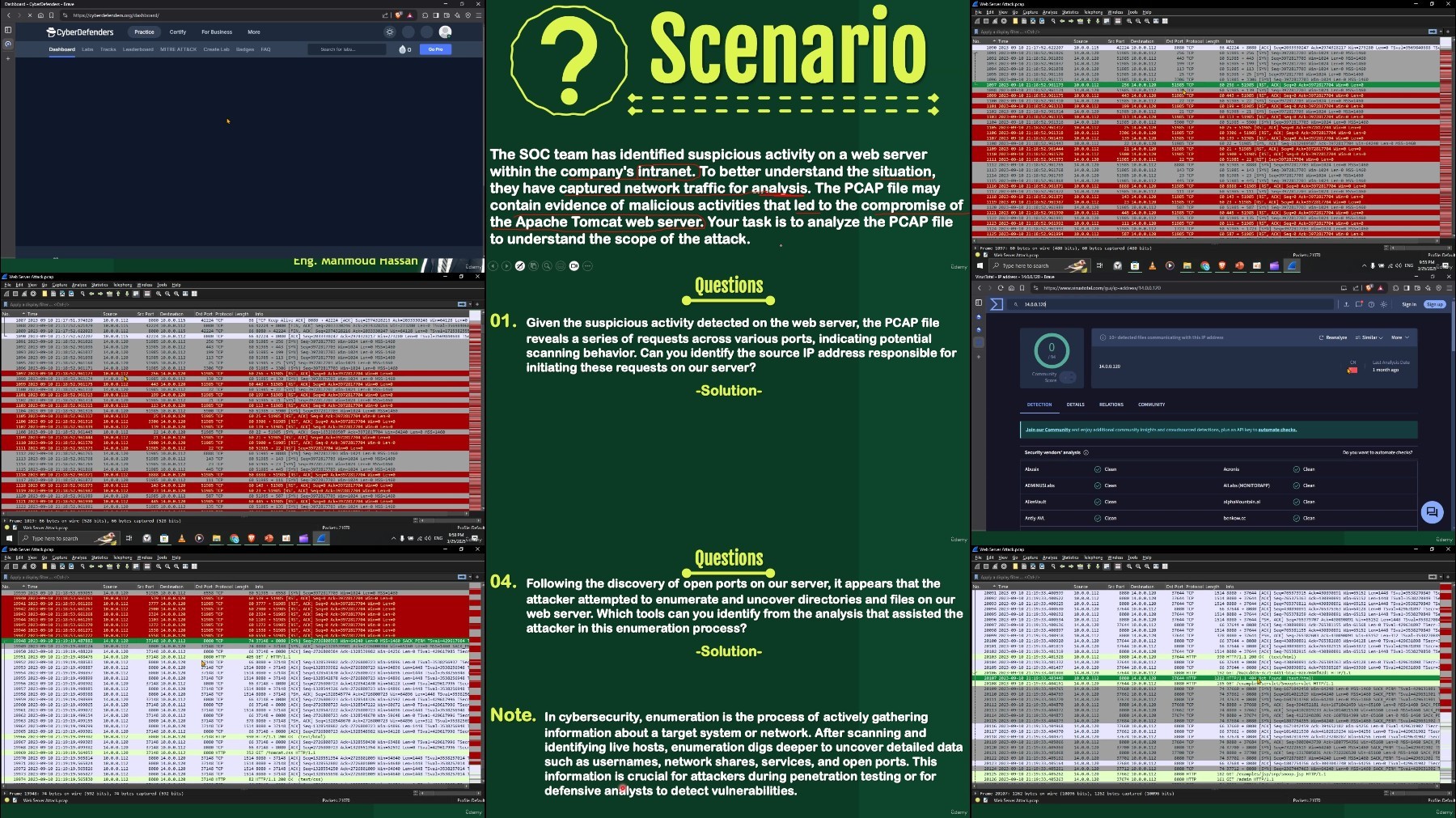Open the VirusTotal chat bubble button
Image resolution: width=1456 pixels, height=818 pixels.
coord(1432,511)
